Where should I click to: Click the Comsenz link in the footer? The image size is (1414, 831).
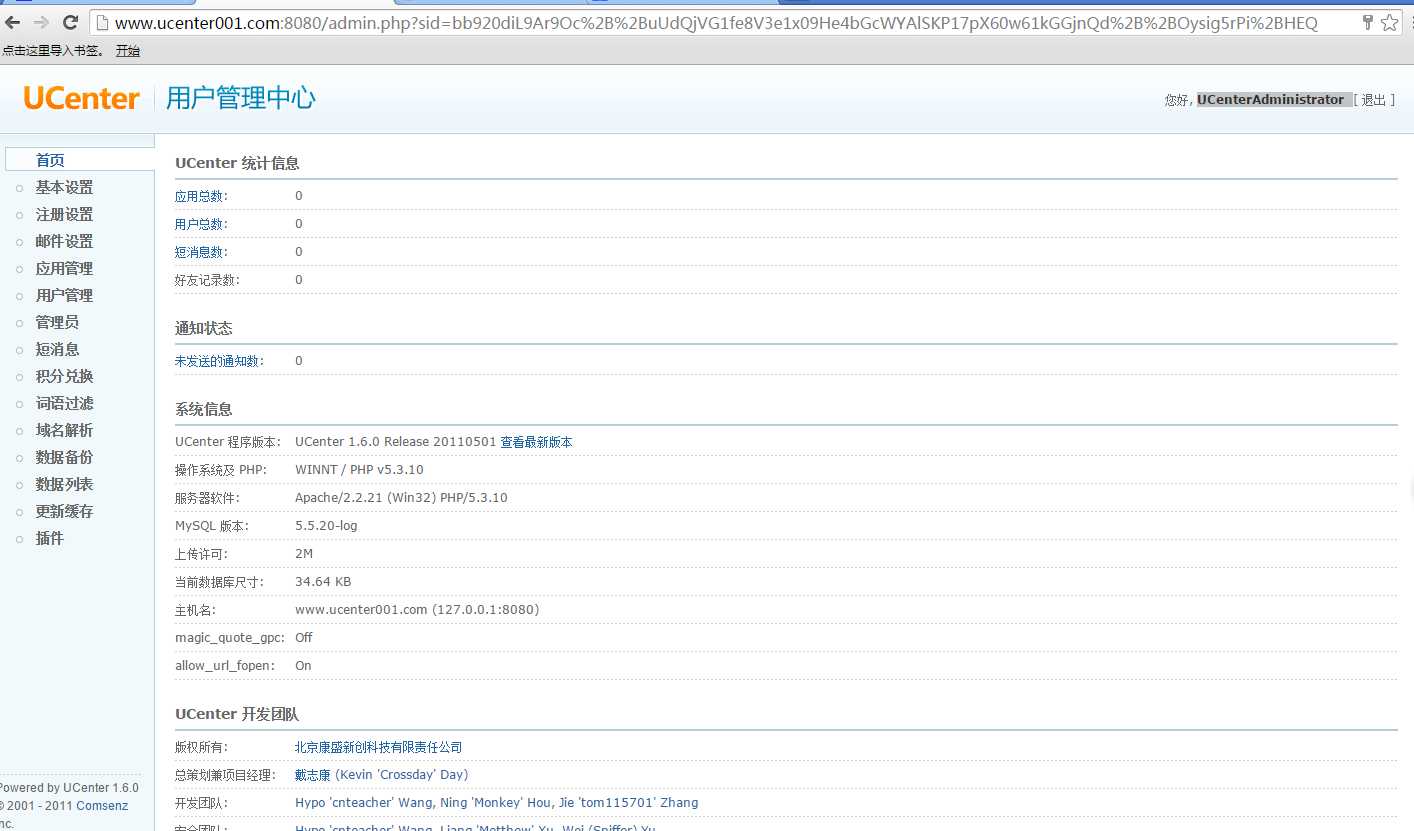click(102, 805)
